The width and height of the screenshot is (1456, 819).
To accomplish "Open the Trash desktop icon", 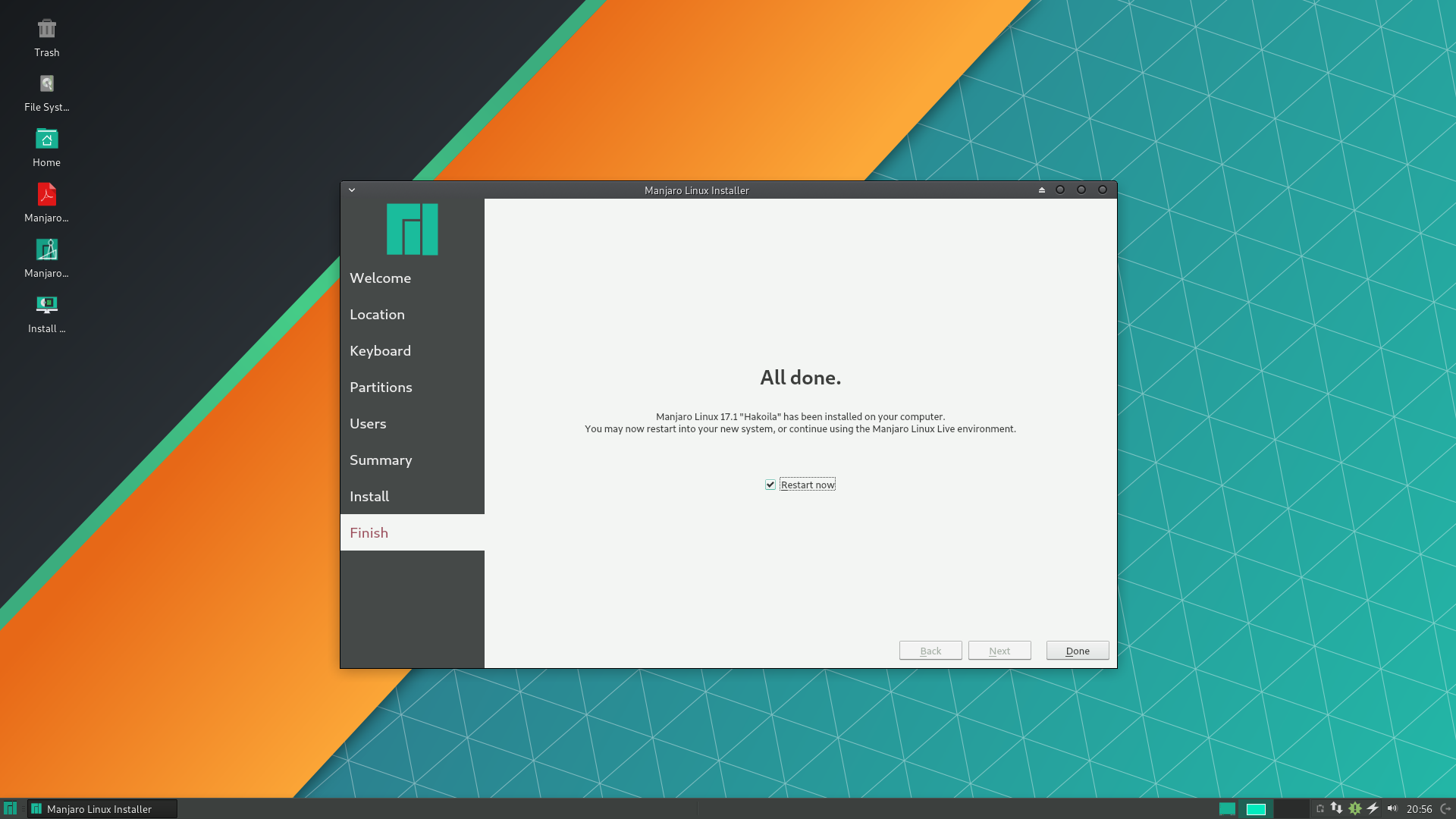I will (47, 29).
